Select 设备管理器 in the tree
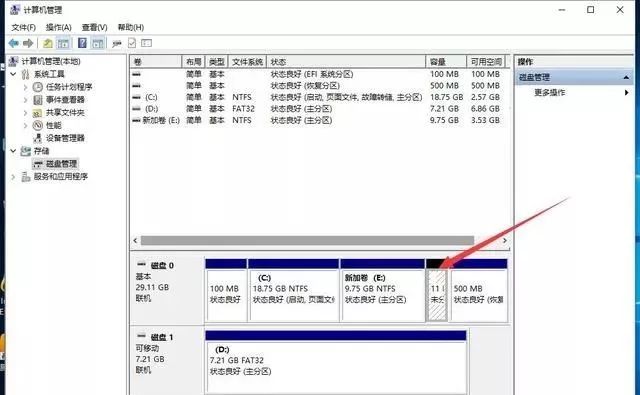This screenshot has height=395, width=640. [65, 138]
